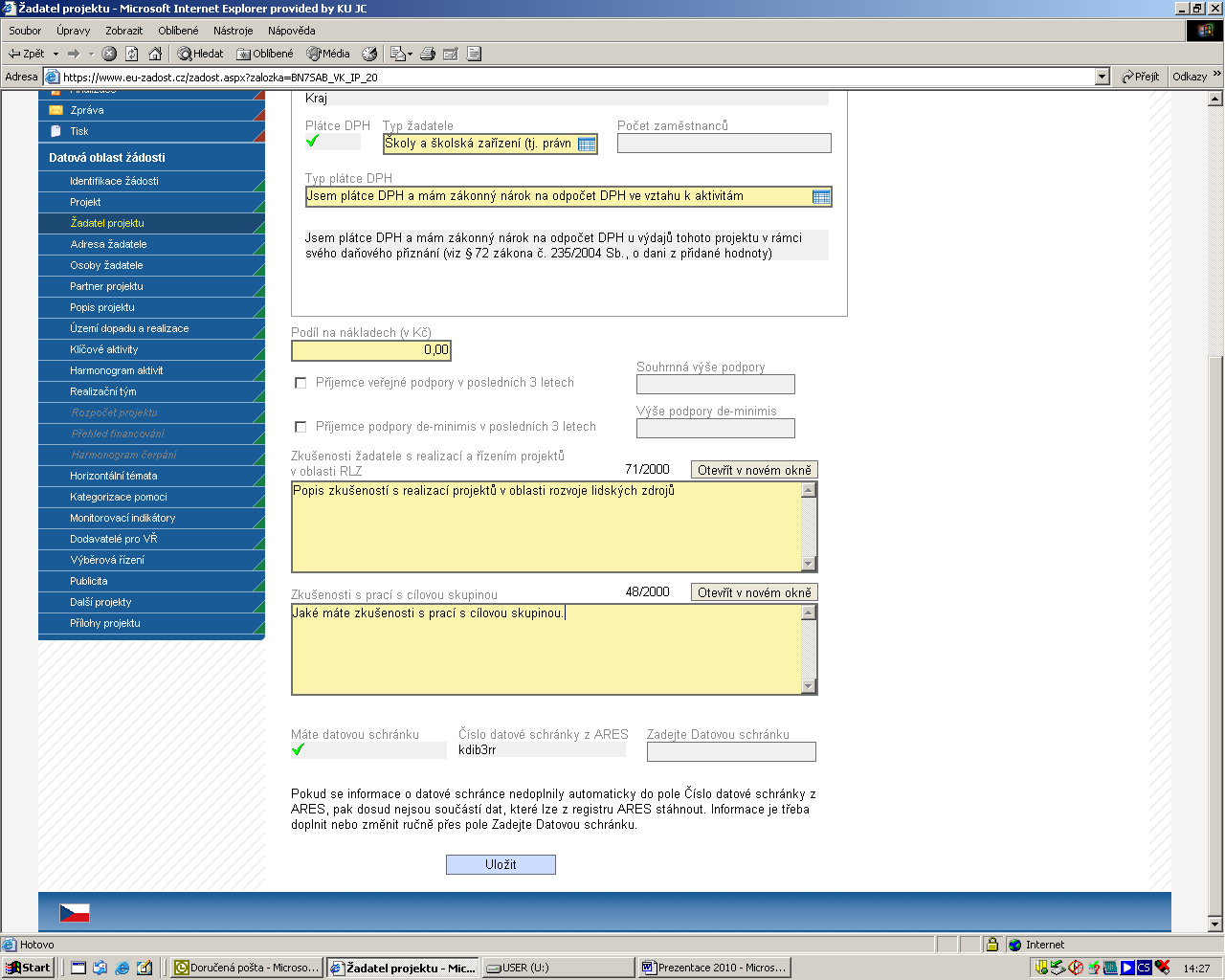Click the Czech flag icon
The height and width of the screenshot is (980, 1225).
75,913
